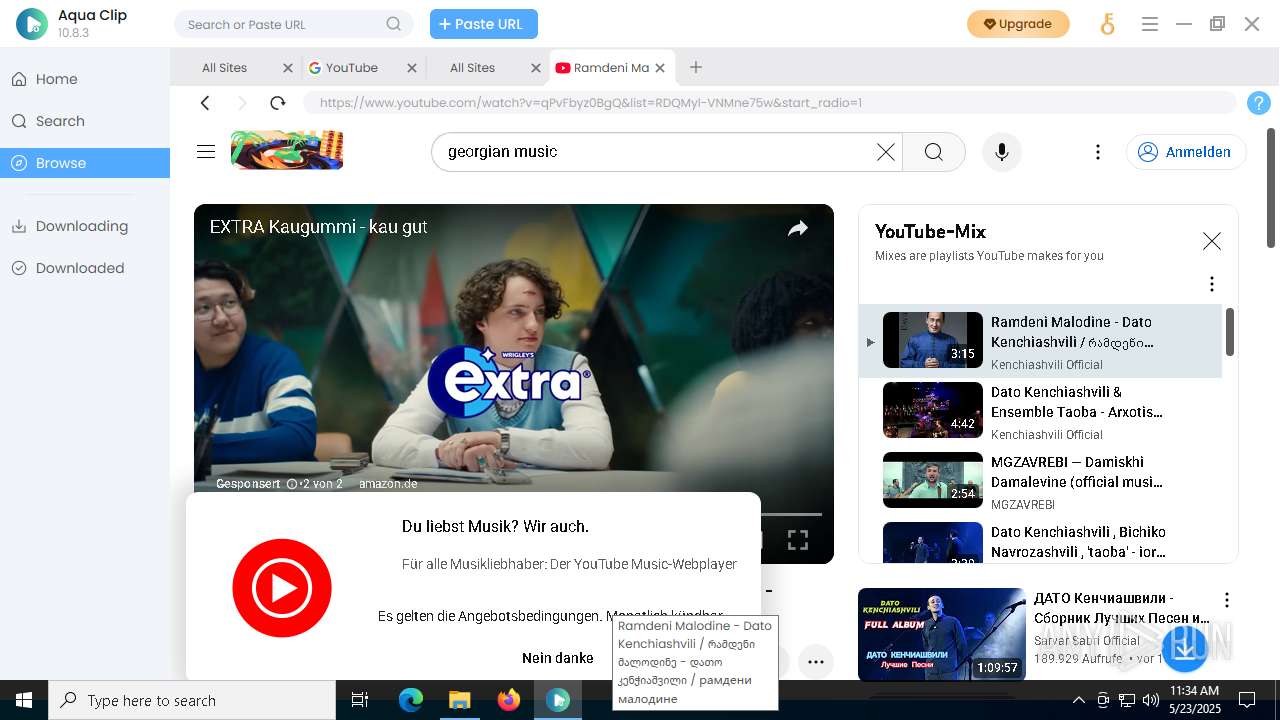
Task: Open Task View on the taskbar
Action: 360,700
